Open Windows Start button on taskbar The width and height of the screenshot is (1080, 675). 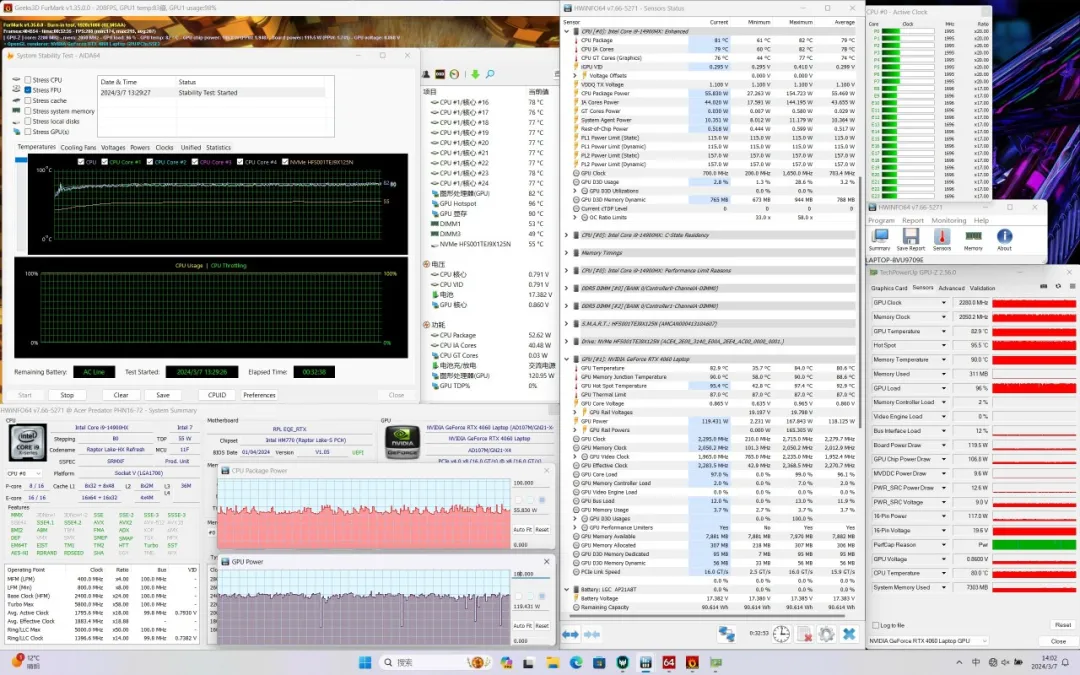pos(365,662)
